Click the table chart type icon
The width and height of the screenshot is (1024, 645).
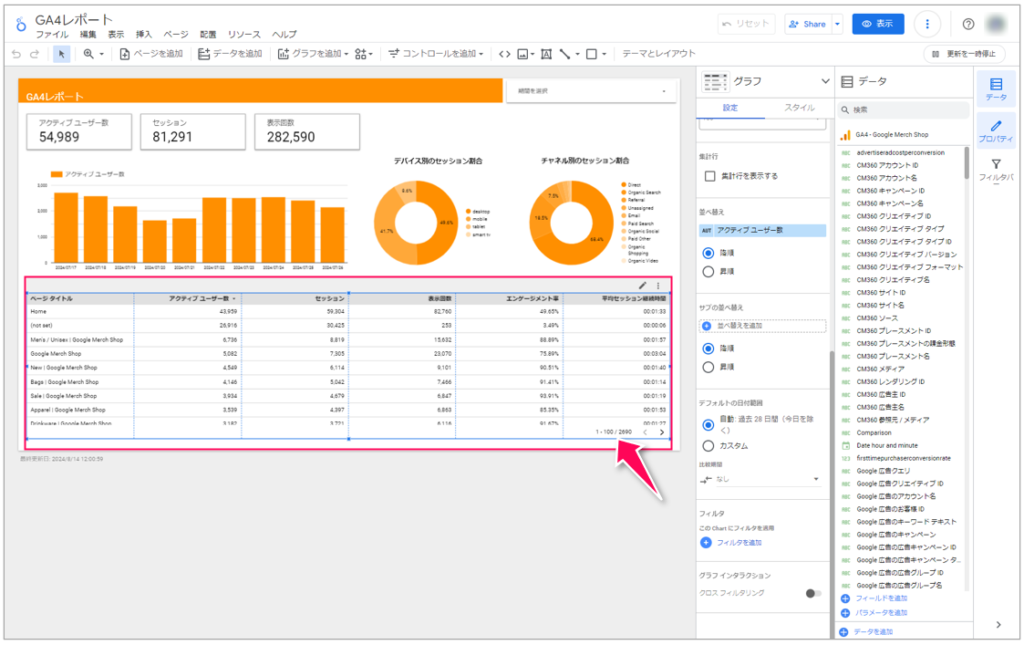[x=715, y=82]
